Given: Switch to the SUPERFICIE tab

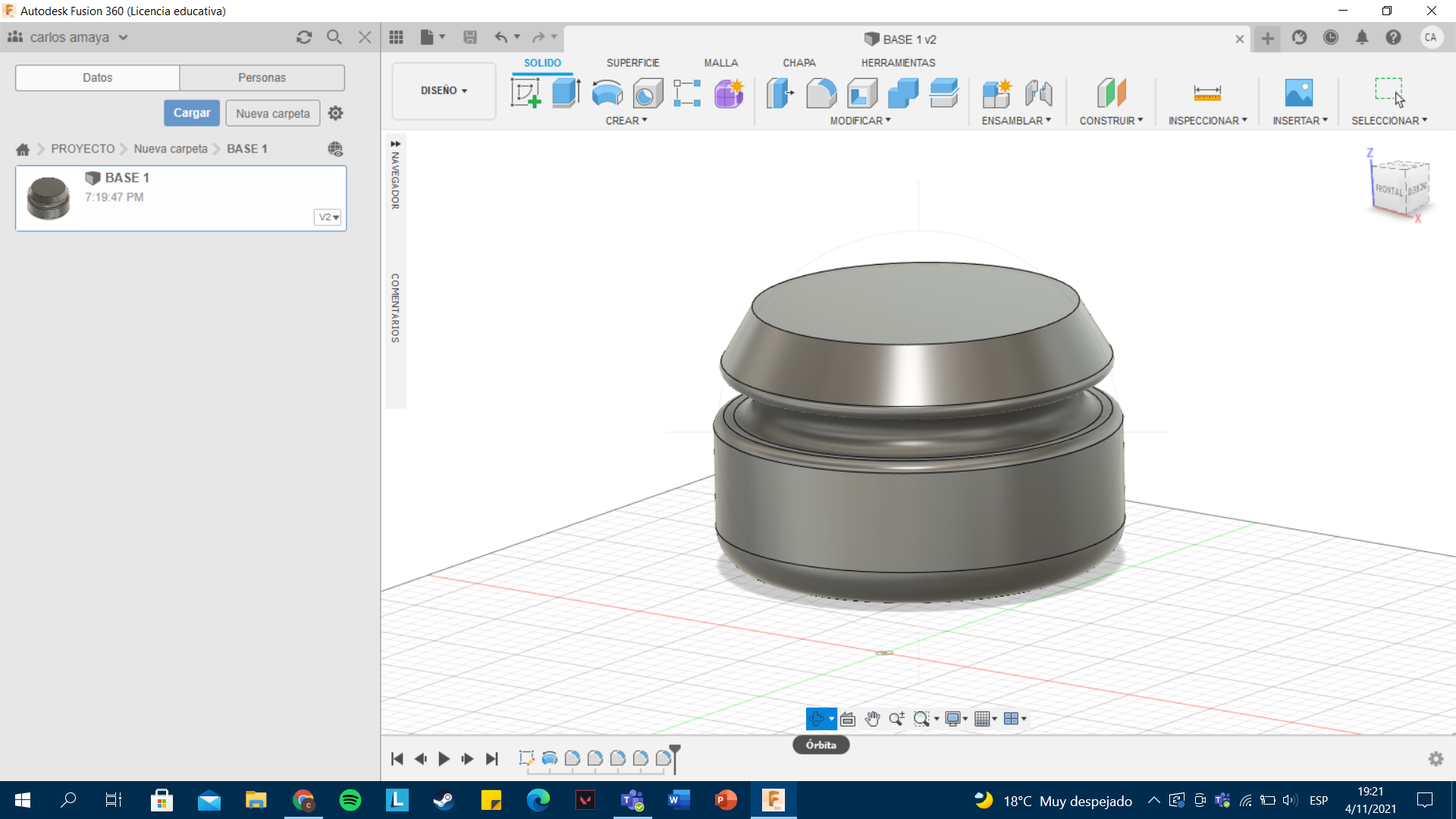Looking at the screenshot, I should 632,63.
